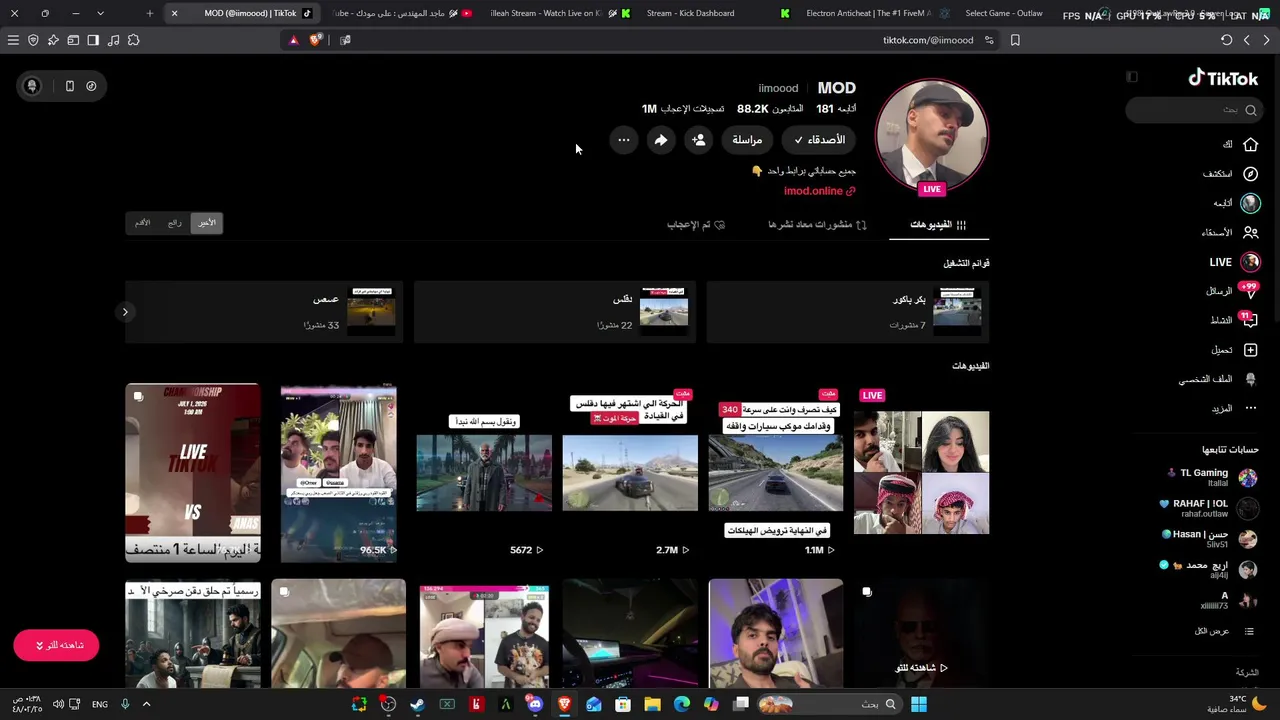Show more playlists with the chevron arrow
The height and width of the screenshot is (720, 1280).
point(125,312)
